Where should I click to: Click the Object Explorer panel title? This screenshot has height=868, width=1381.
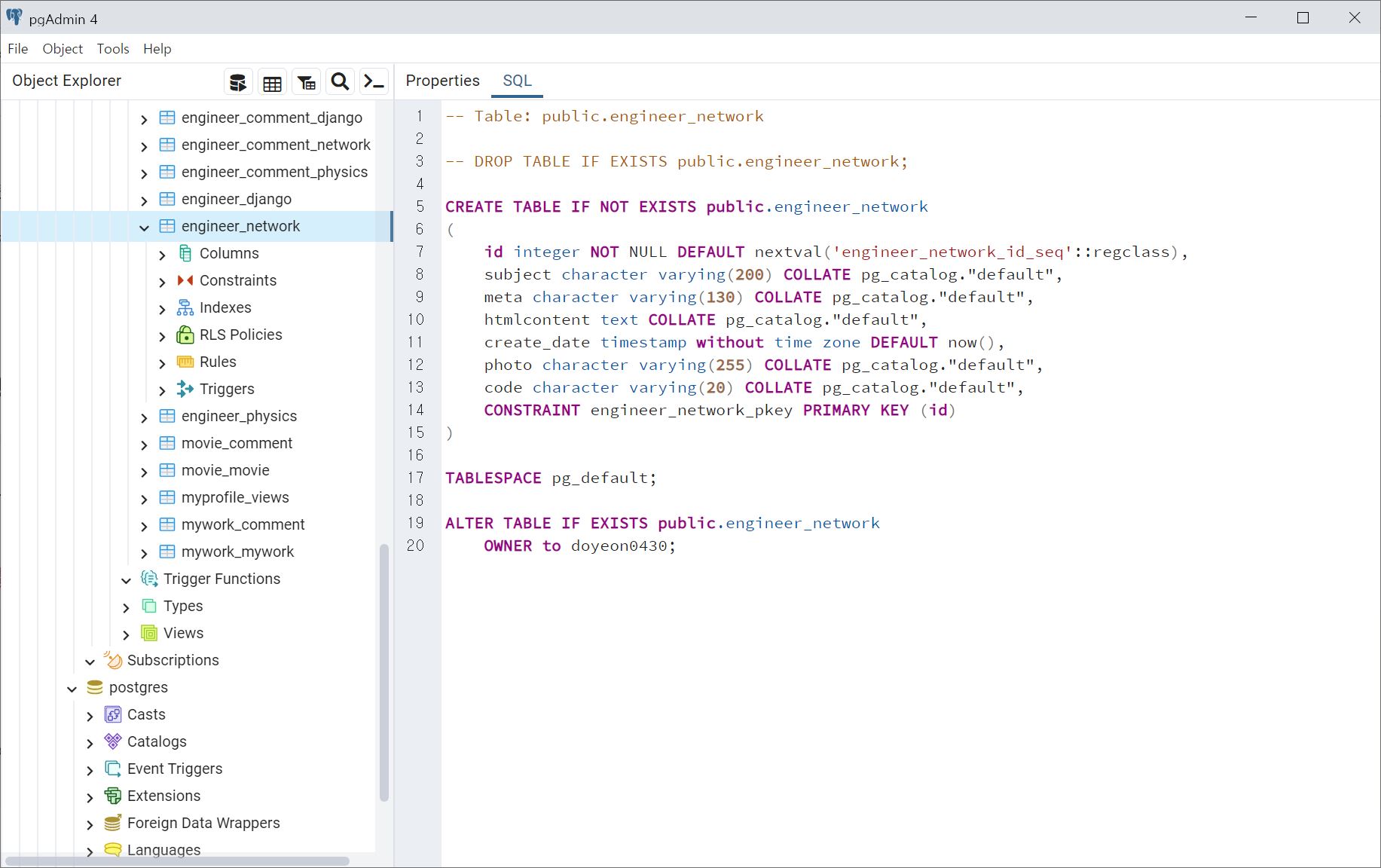tap(66, 81)
